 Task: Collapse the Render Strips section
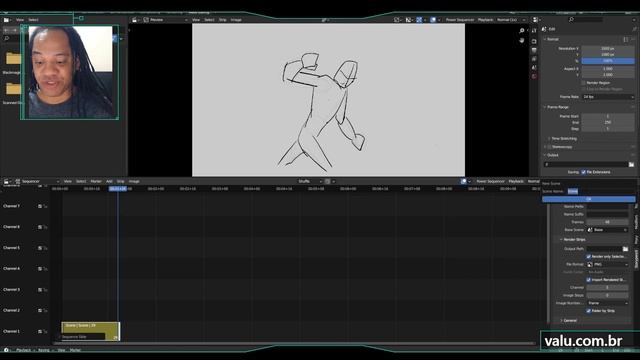(x=573, y=240)
